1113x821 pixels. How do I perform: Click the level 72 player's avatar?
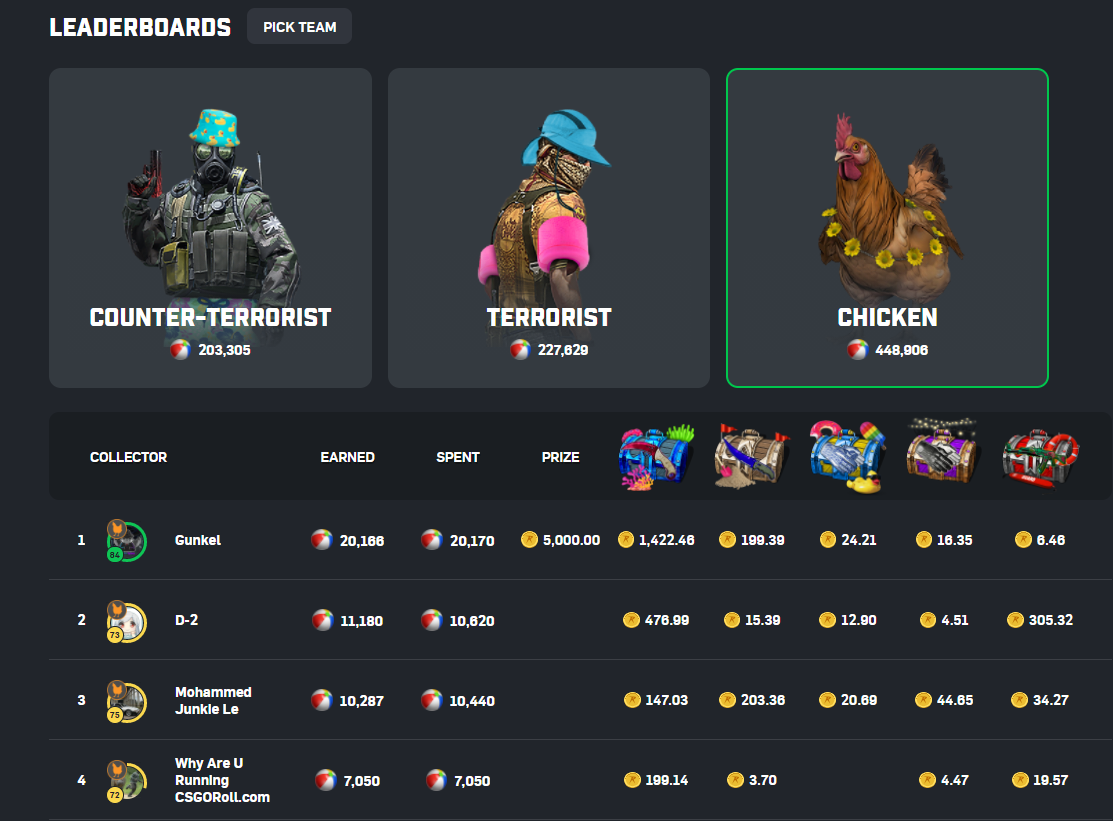(x=126, y=781)
